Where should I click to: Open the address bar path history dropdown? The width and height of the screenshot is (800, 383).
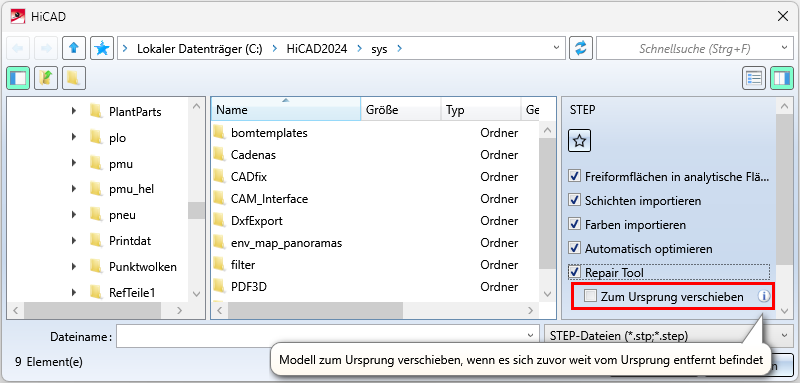[x=556, y=48]
